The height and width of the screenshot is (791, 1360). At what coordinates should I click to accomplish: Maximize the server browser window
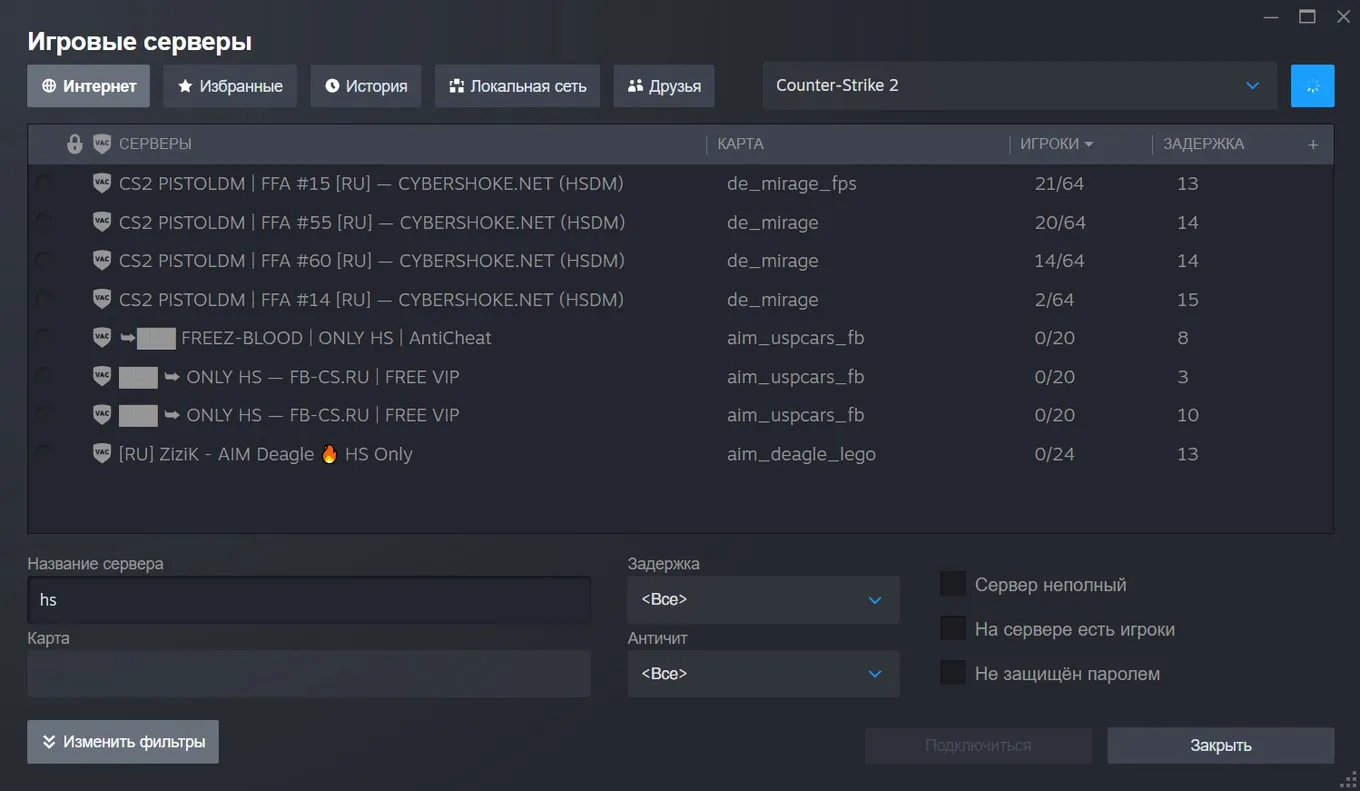click(x=1307, y=17)
